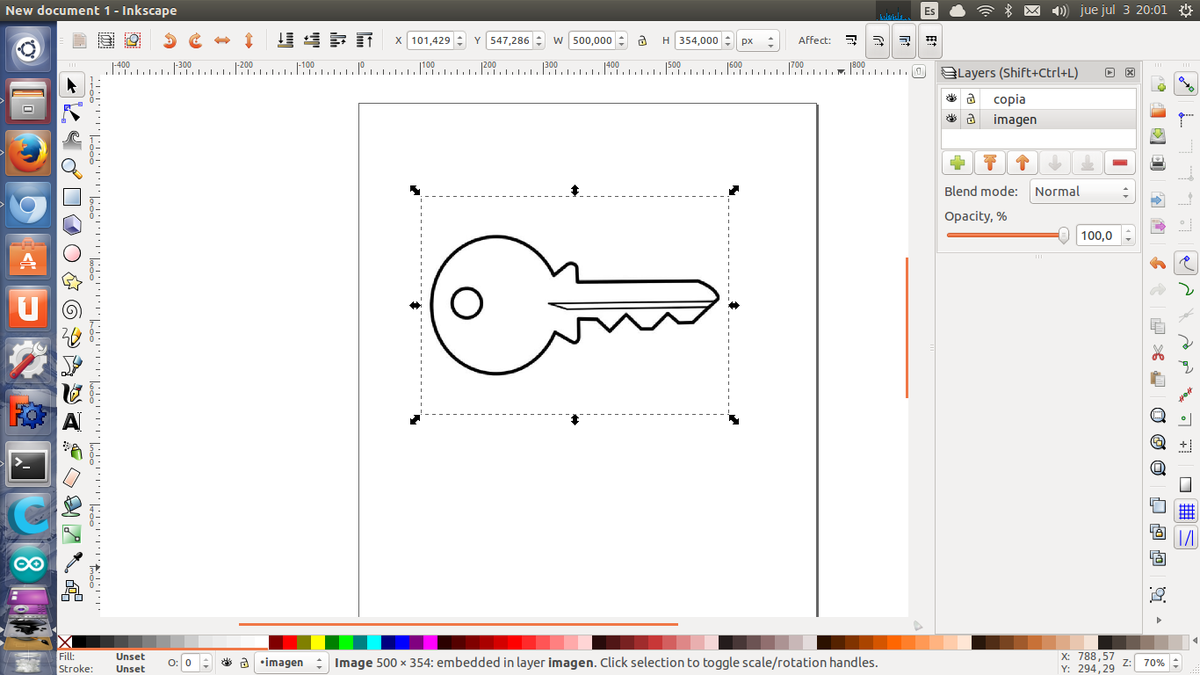Select the Color dropper tool
The image size is (1200, 675).
pos(72,561)
